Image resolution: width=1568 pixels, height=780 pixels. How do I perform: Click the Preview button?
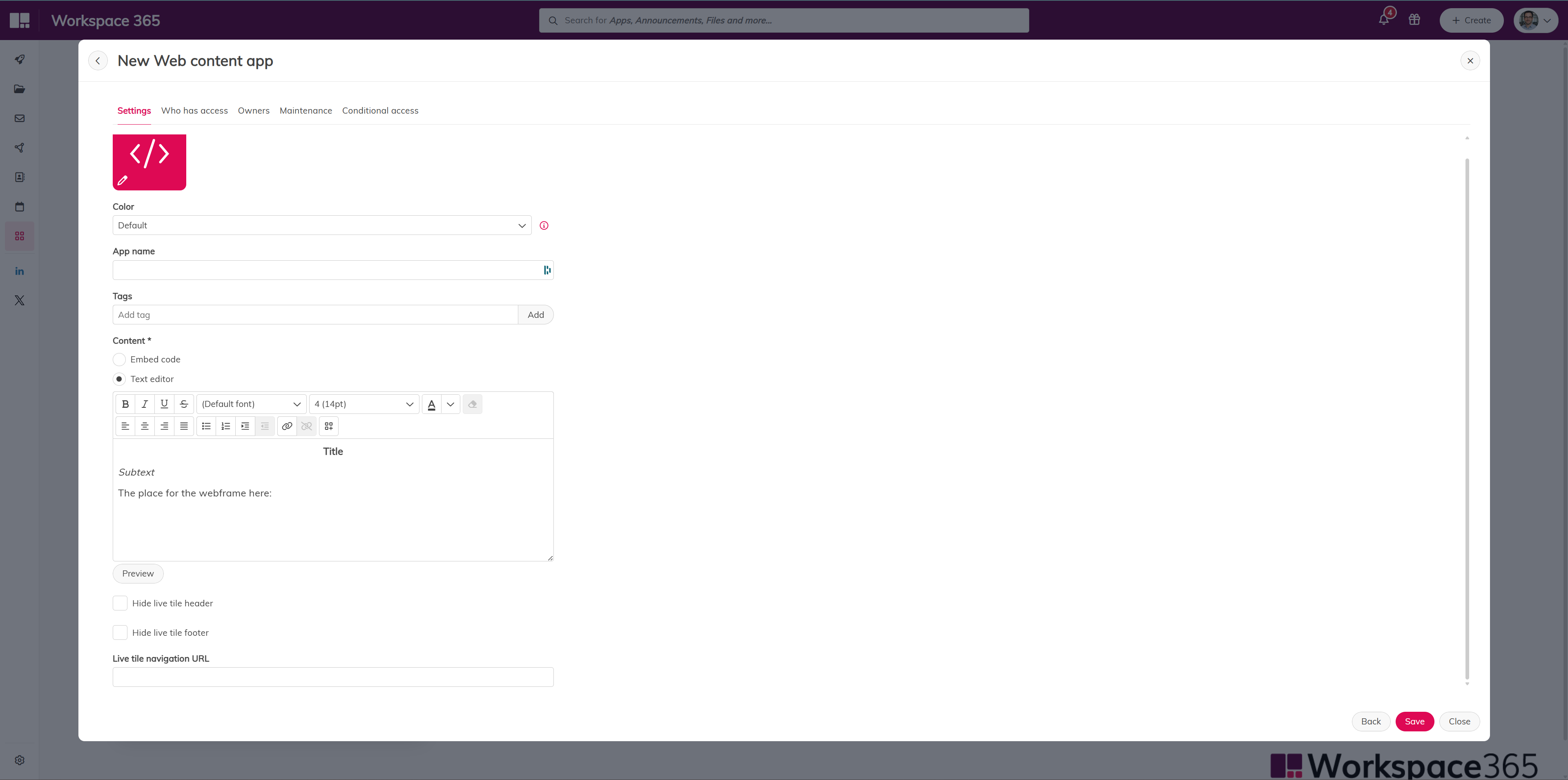tap(138, 573)
